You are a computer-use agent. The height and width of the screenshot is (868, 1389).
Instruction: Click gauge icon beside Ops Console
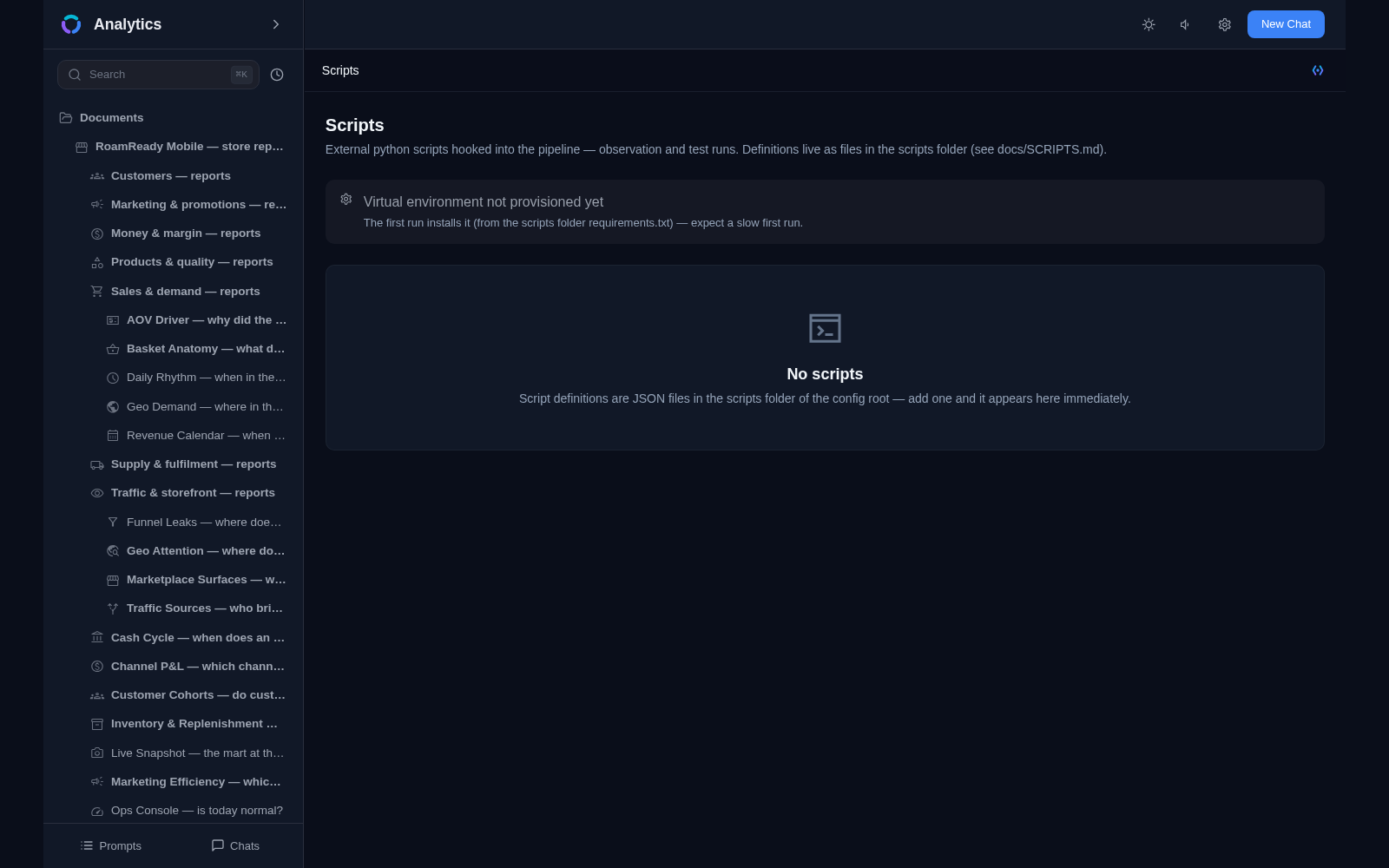(x=97, y=811)
